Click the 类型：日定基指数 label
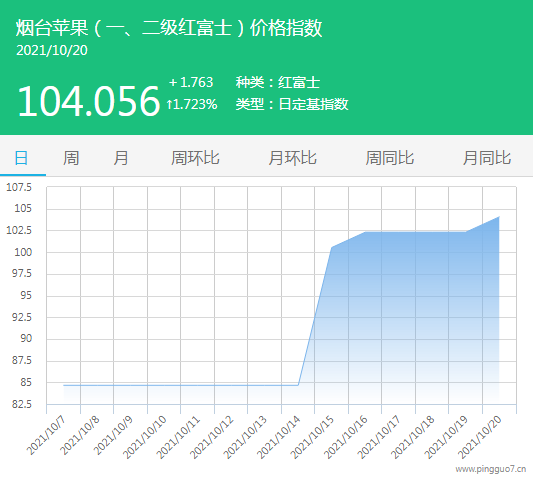The height and width of the screenshot is (478, 533). tap(292, 104)
